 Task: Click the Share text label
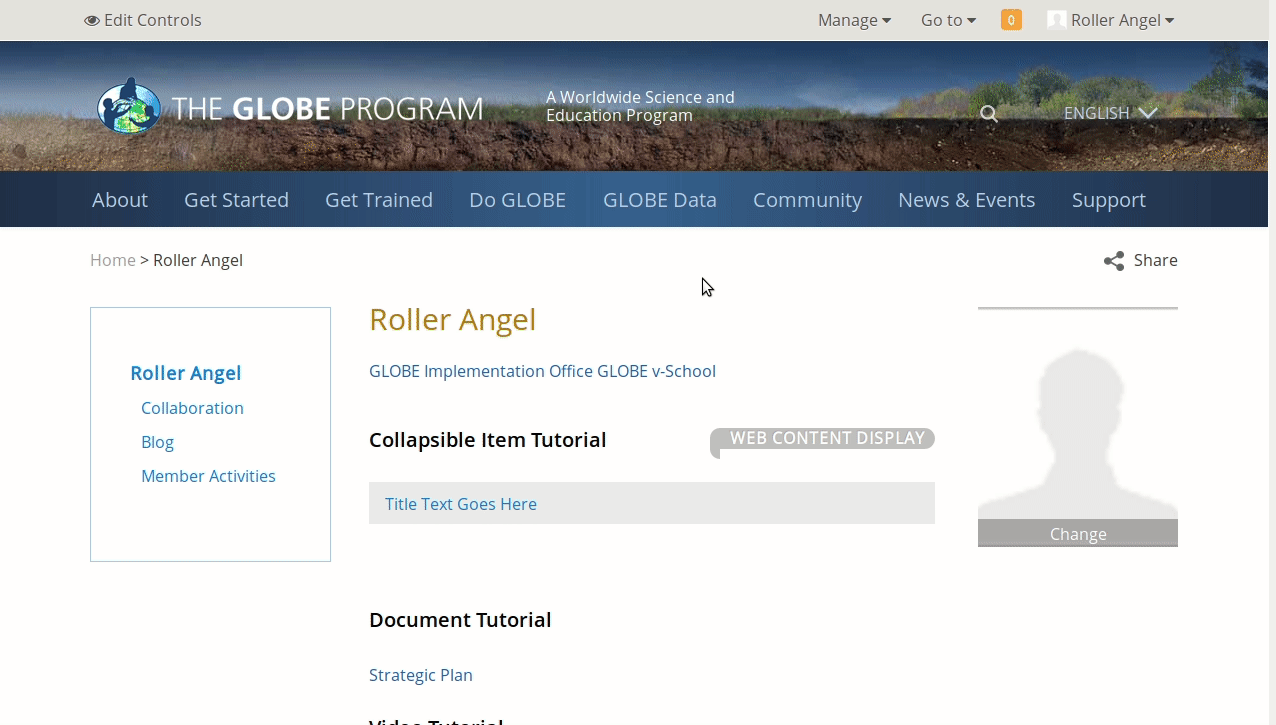(1156, 260)
